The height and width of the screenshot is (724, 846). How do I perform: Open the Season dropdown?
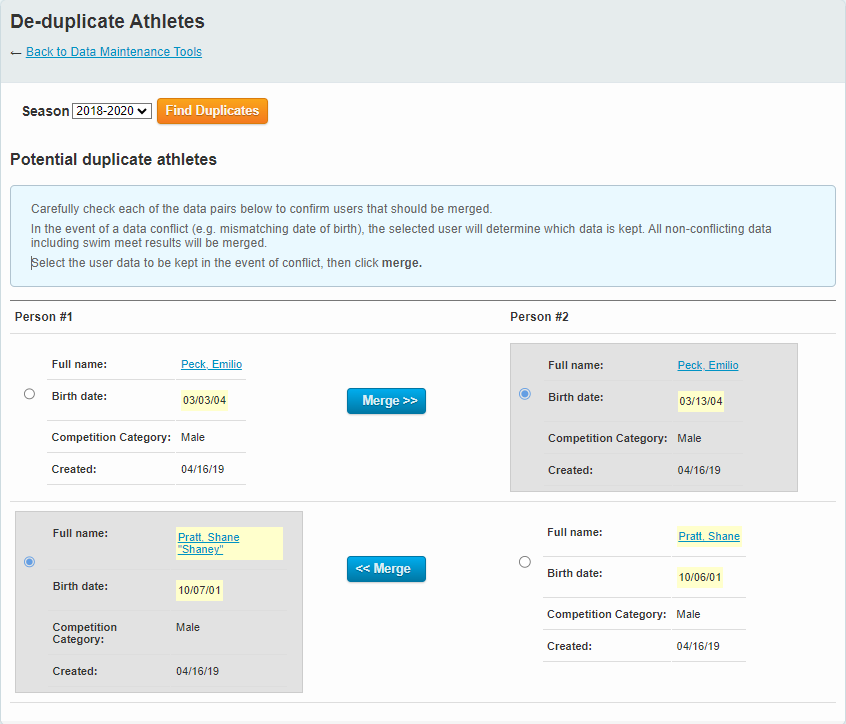tap(112, 112)
